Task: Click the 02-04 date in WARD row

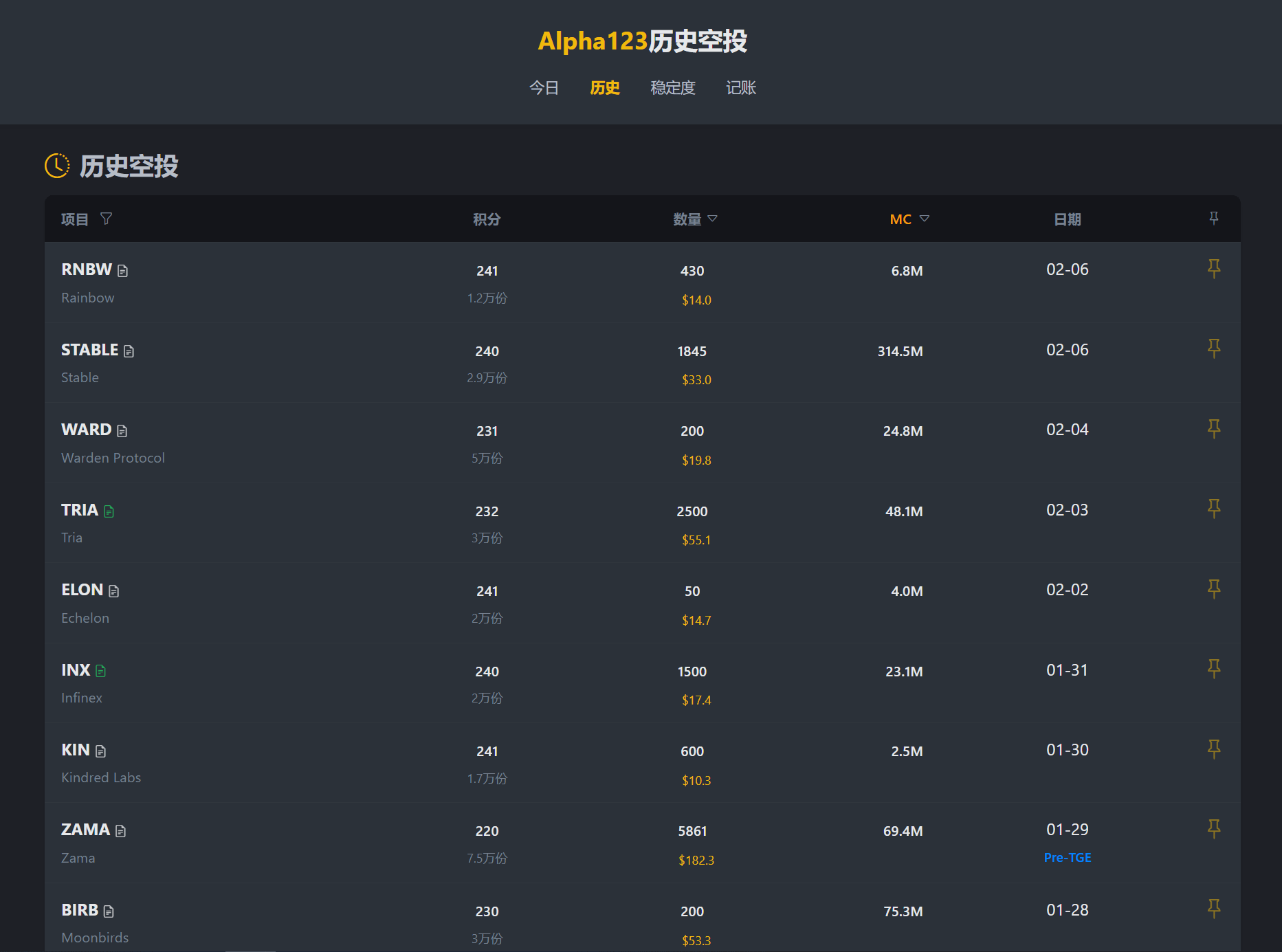Action: 1068,430
